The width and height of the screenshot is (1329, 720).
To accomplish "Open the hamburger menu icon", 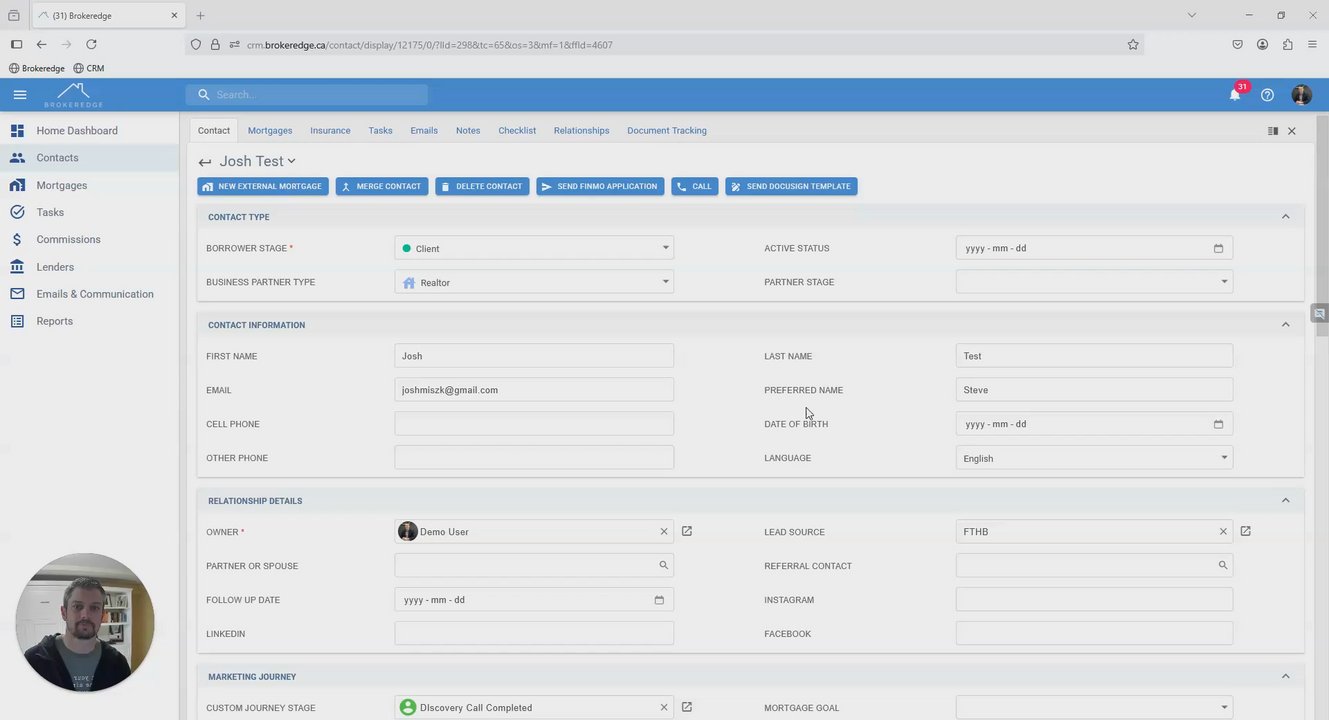I will tap(20, 95).
